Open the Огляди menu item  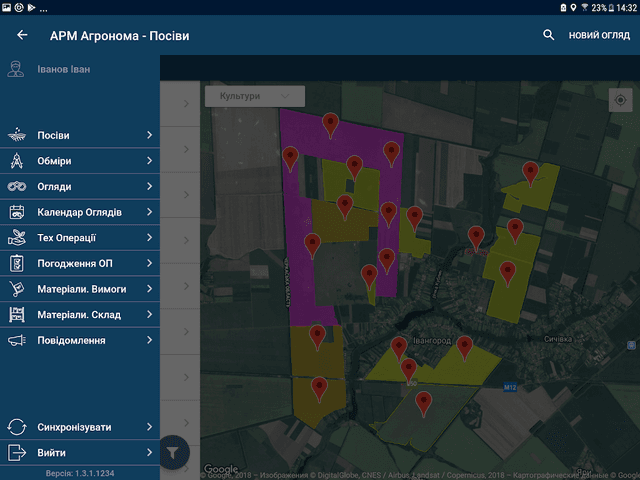point(80,187)
